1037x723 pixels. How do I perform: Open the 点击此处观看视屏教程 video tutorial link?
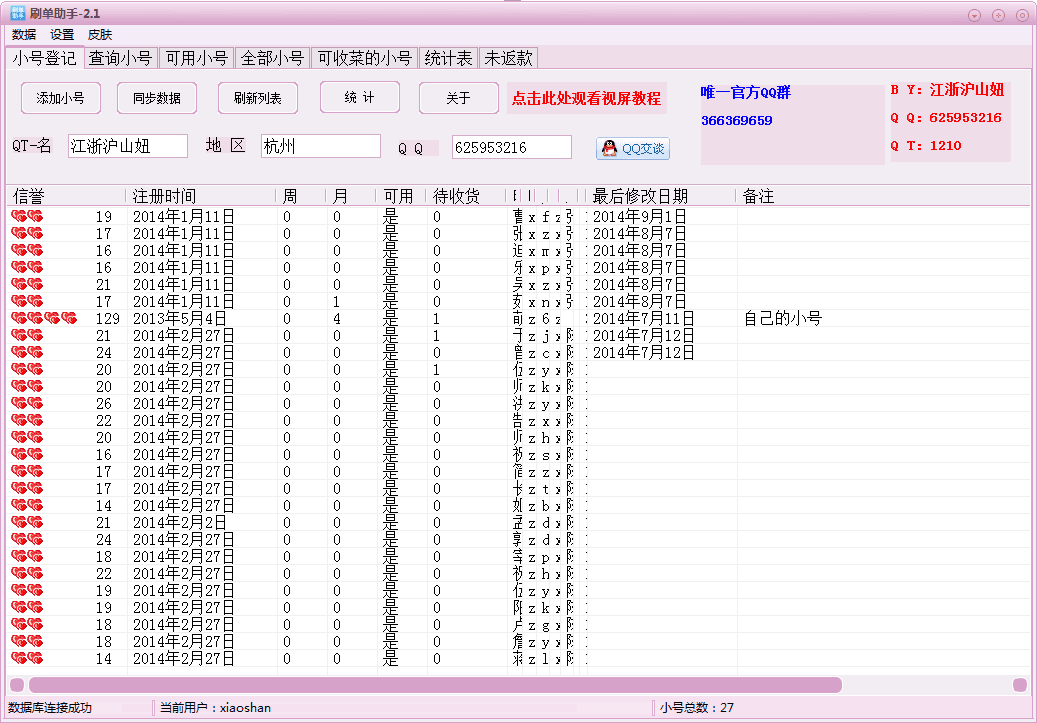[x=586, y=99]
